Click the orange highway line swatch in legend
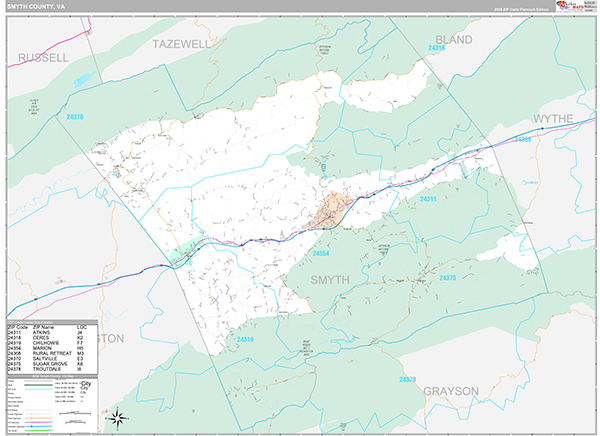 38,418
